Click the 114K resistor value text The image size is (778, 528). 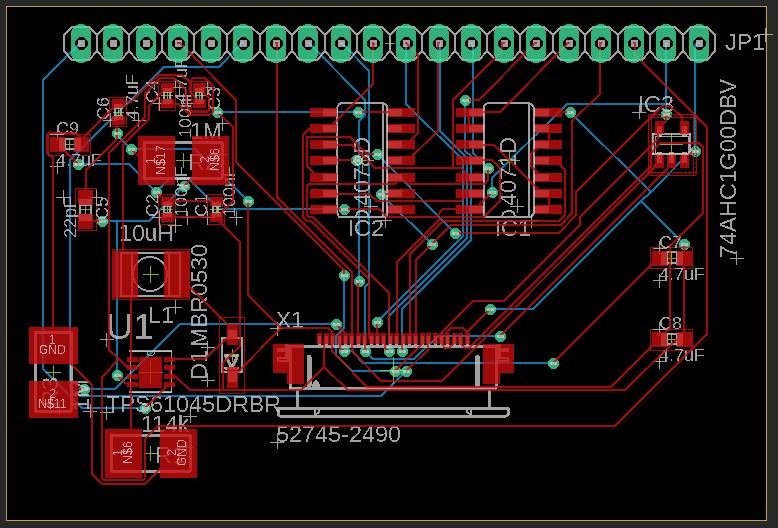[x=165, y=423]
